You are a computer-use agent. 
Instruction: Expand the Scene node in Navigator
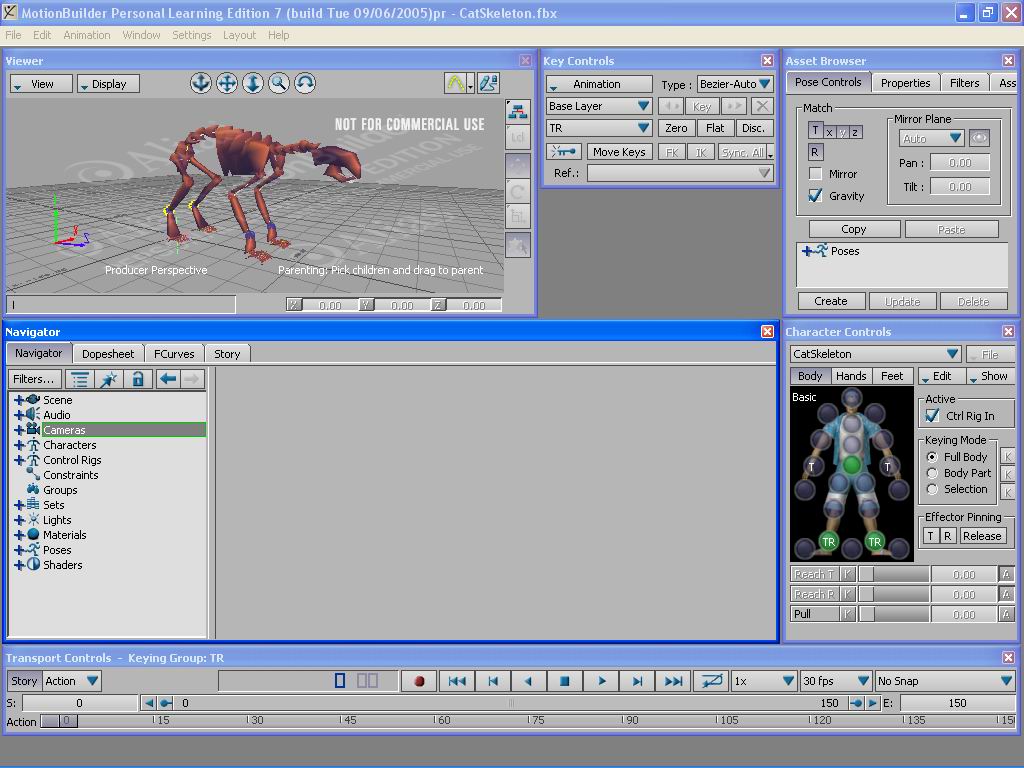pyautogui.click(x=19, y=400)
